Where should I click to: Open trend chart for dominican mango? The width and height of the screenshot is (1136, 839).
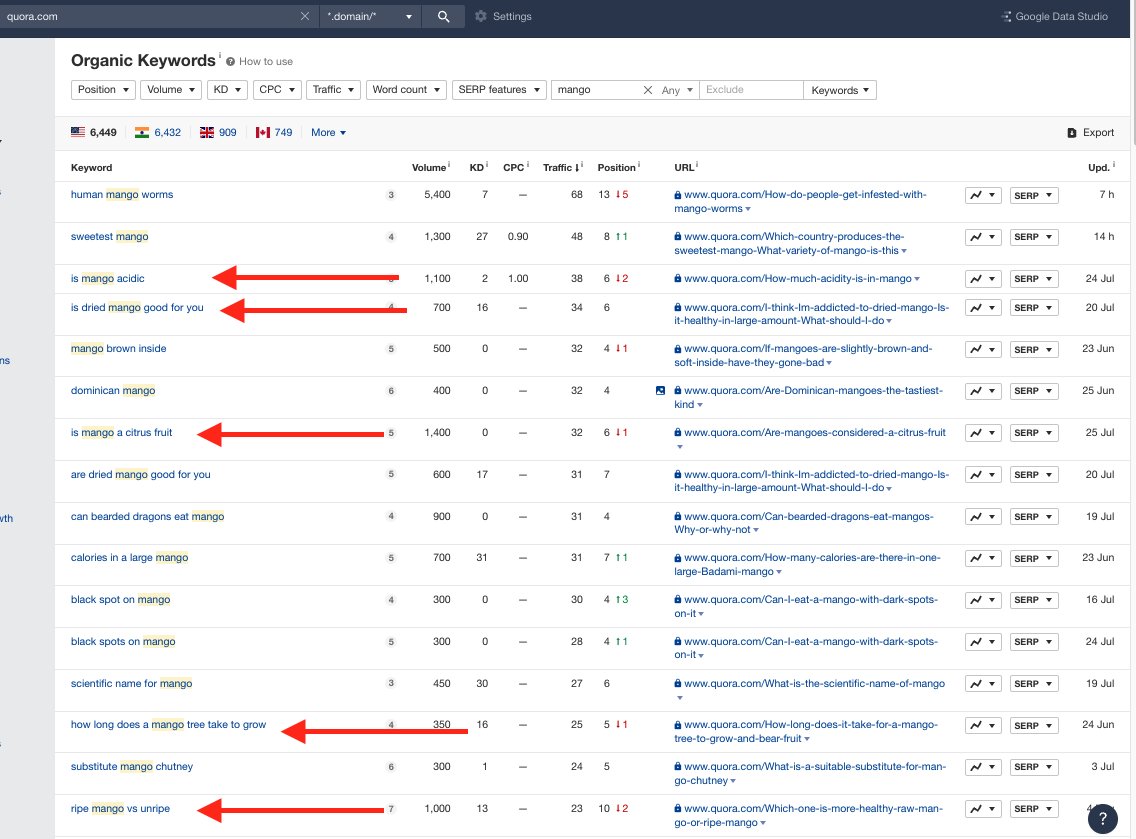(983, 391)
